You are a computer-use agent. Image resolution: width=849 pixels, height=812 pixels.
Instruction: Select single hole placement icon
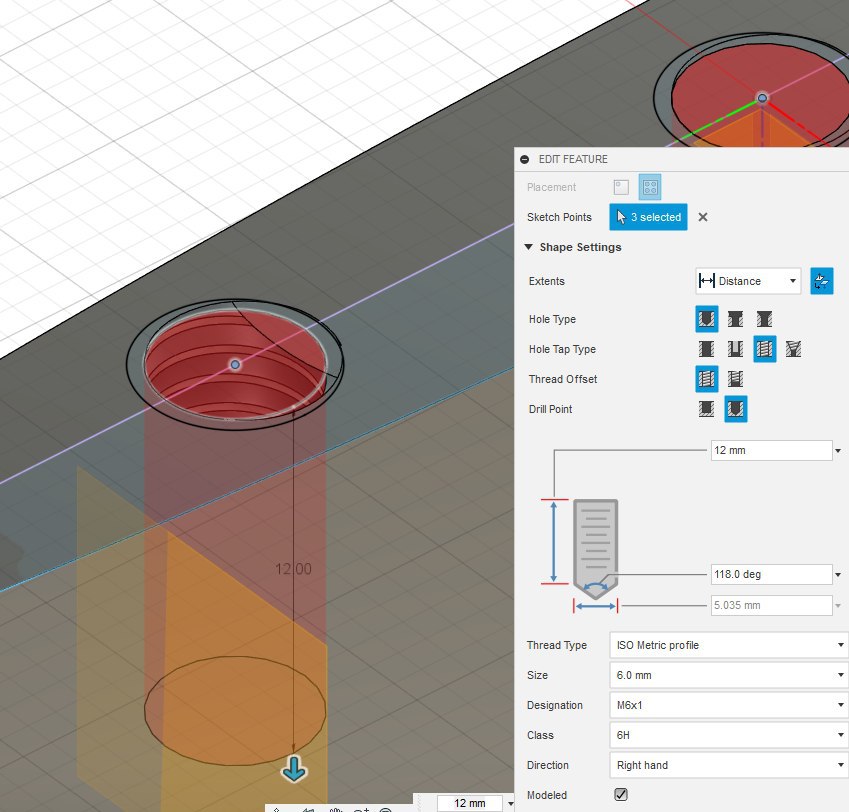tap(621, 187)
